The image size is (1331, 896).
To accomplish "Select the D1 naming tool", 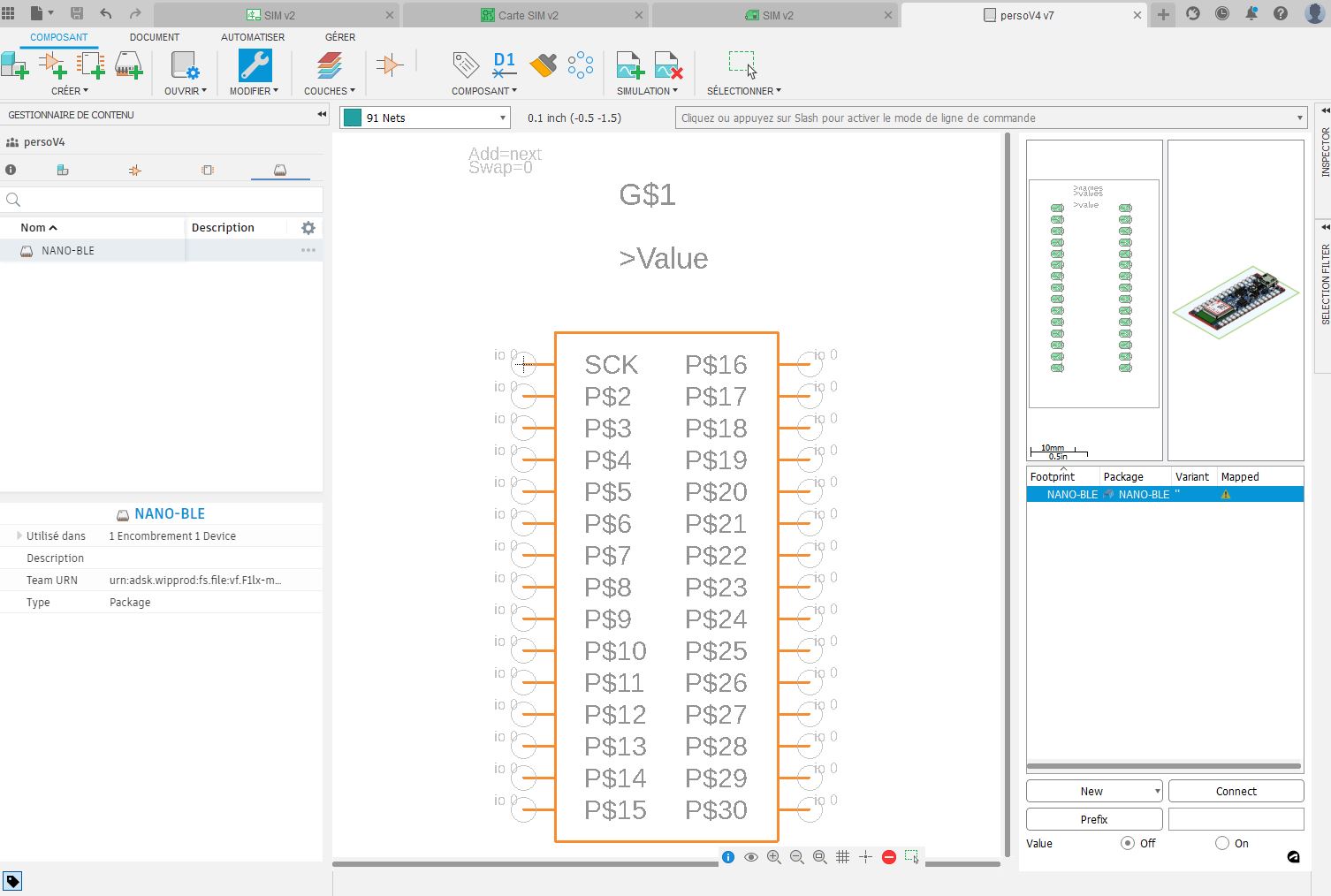I will click(x=504, y=63).
